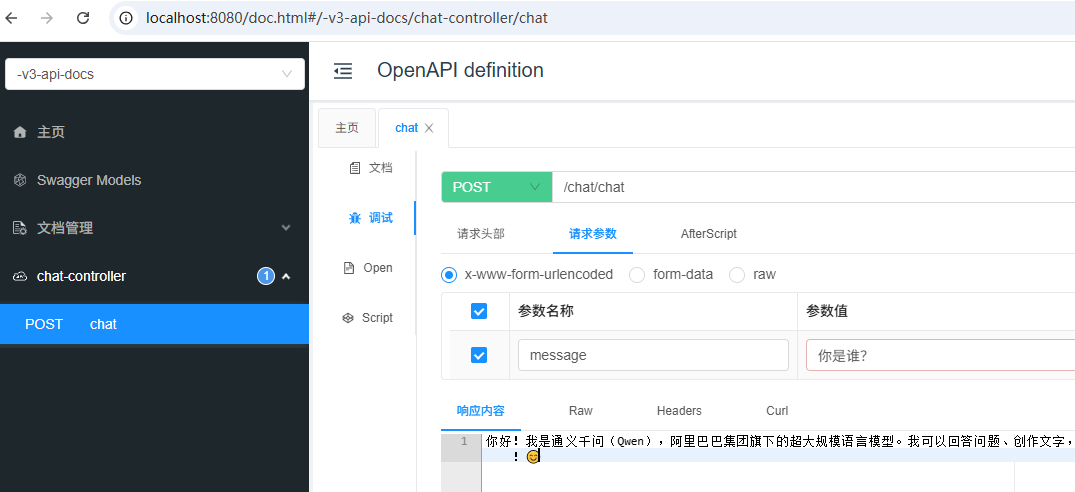Collapse the sidebar with the menu fold icon

343,71
